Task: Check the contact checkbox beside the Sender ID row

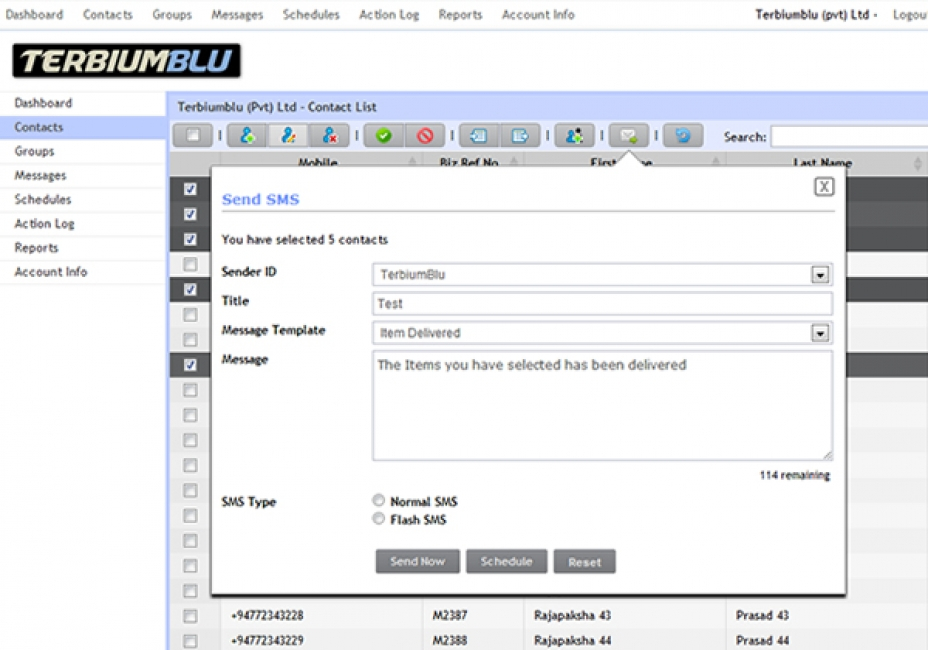Action: [x=190, y=264]
